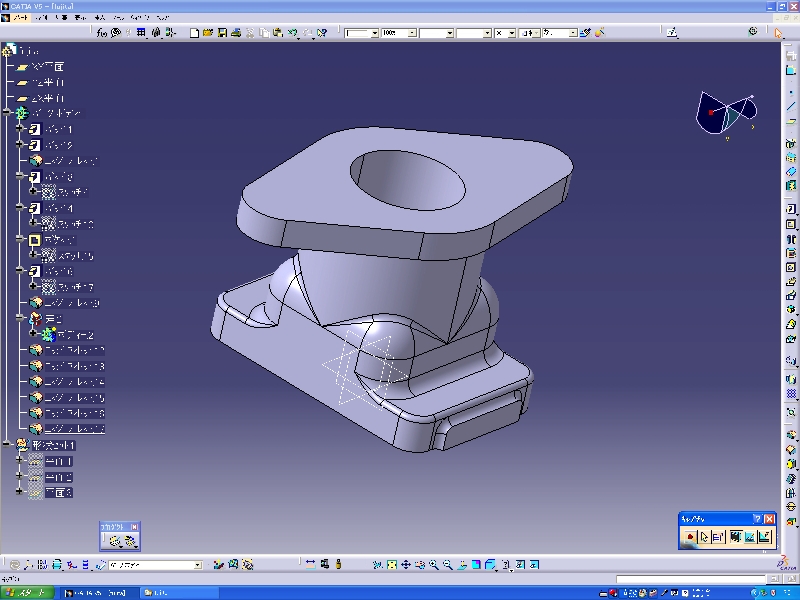Open the 表示 (View) menu
Image resolution: width=800 pixels, height=600 pixels.
(x=81, y=18)
